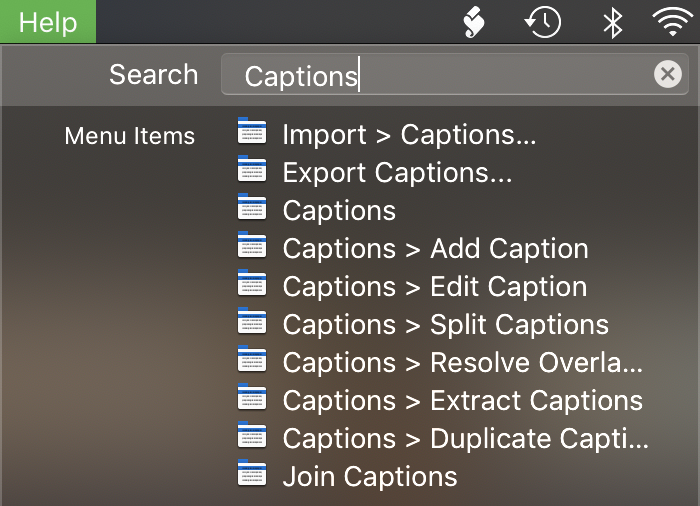The height and width of the screenshot is (506, 700).
Task: Select Captions > Edit Caption result
Action: (x=434, y=287)
